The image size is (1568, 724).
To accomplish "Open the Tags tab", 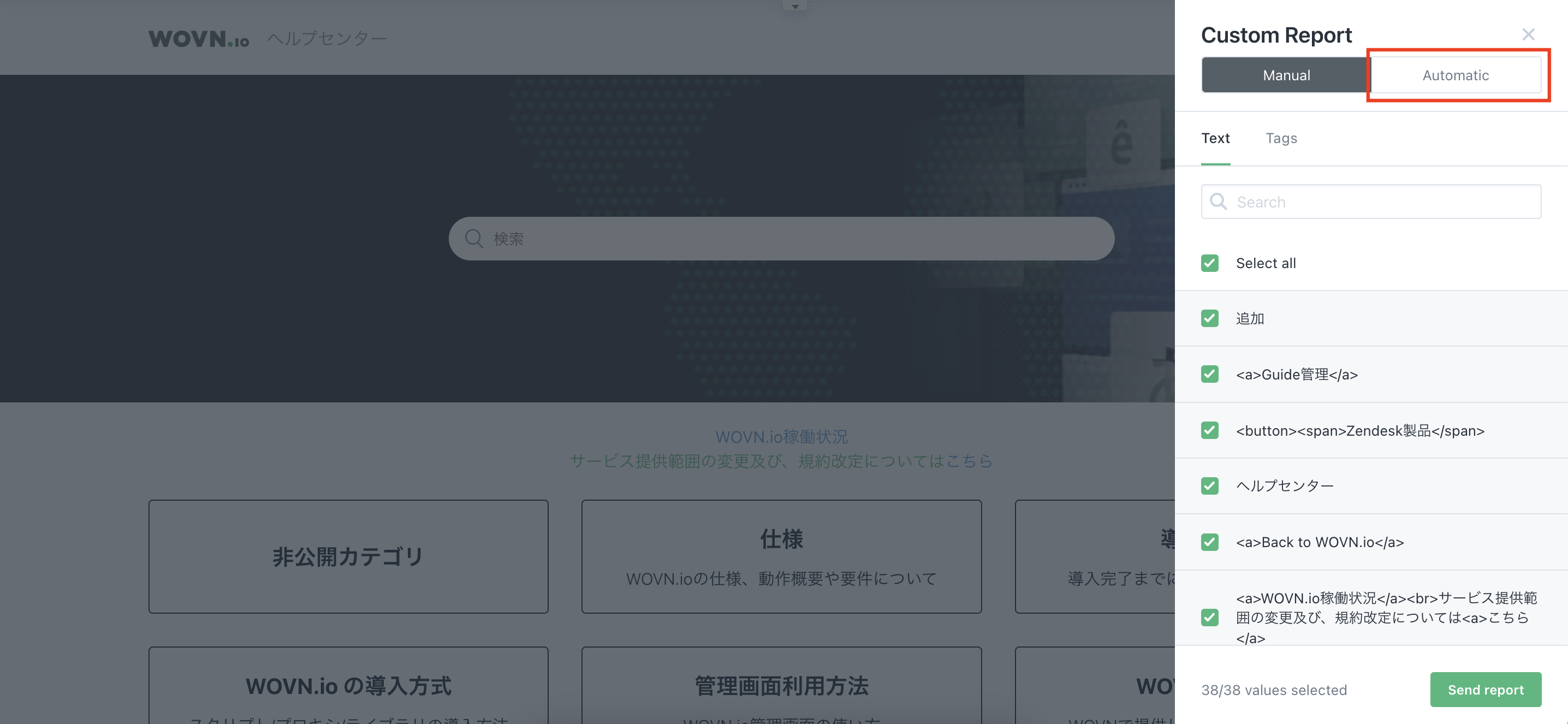I will coord(1281,138).
